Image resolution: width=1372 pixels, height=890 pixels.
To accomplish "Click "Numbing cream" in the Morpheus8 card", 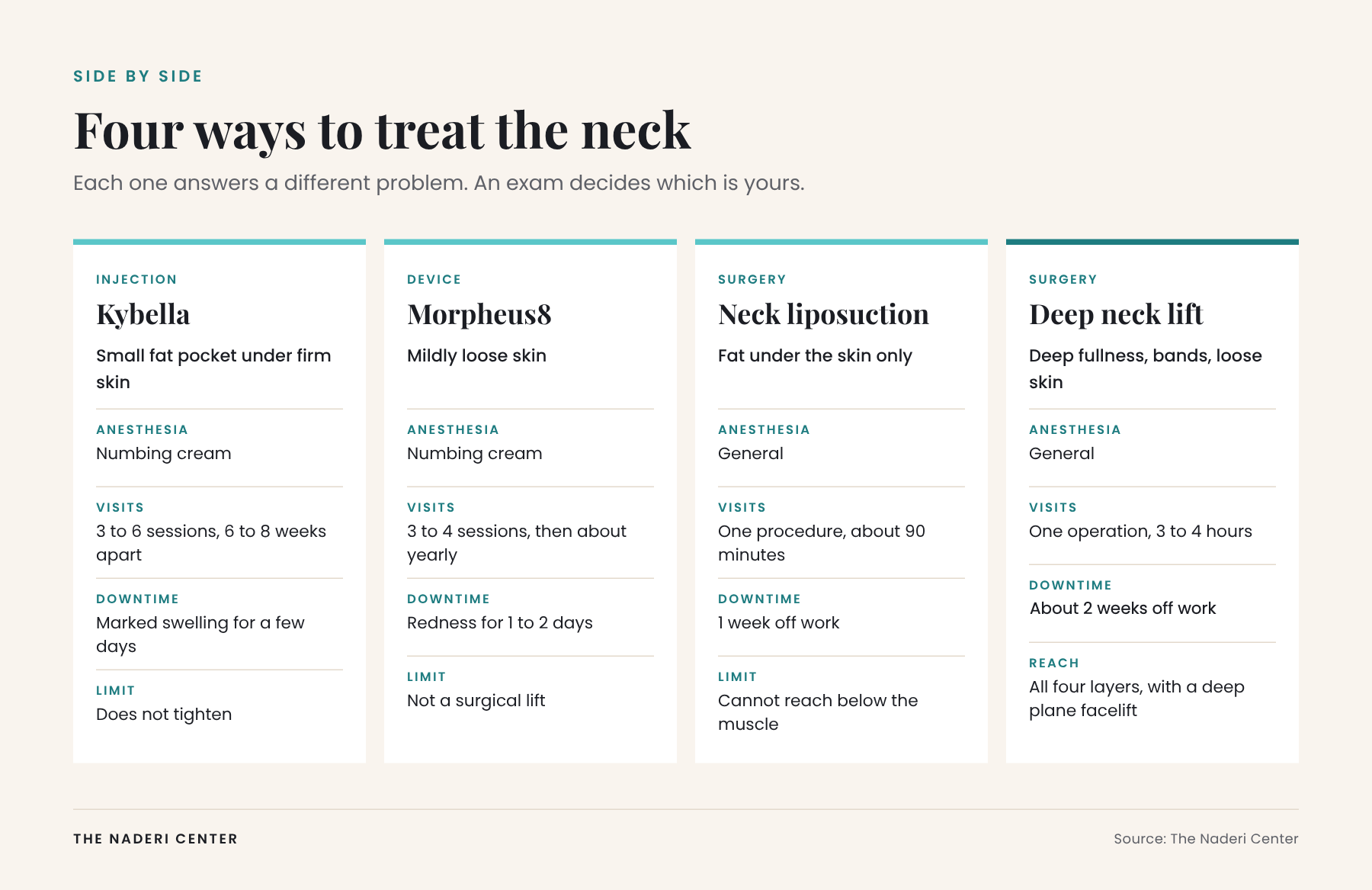I will pos(475,454).
